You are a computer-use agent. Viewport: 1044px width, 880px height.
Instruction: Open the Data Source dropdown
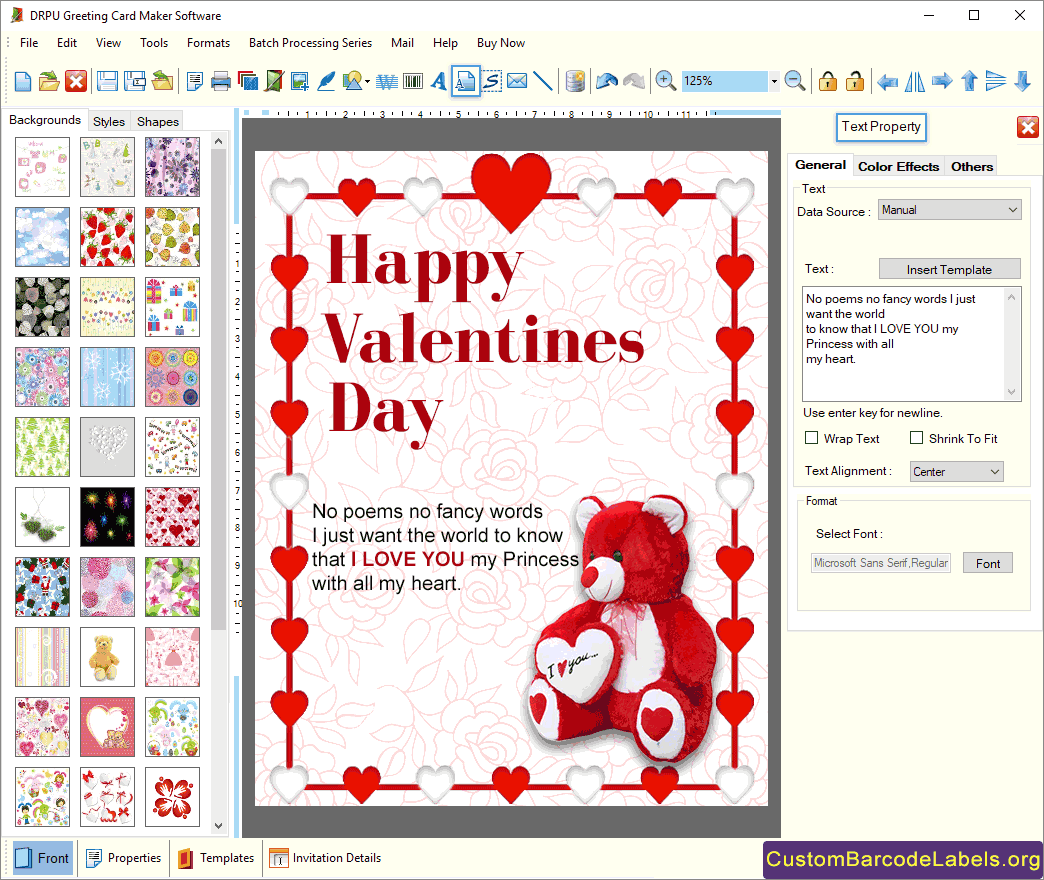949,210
